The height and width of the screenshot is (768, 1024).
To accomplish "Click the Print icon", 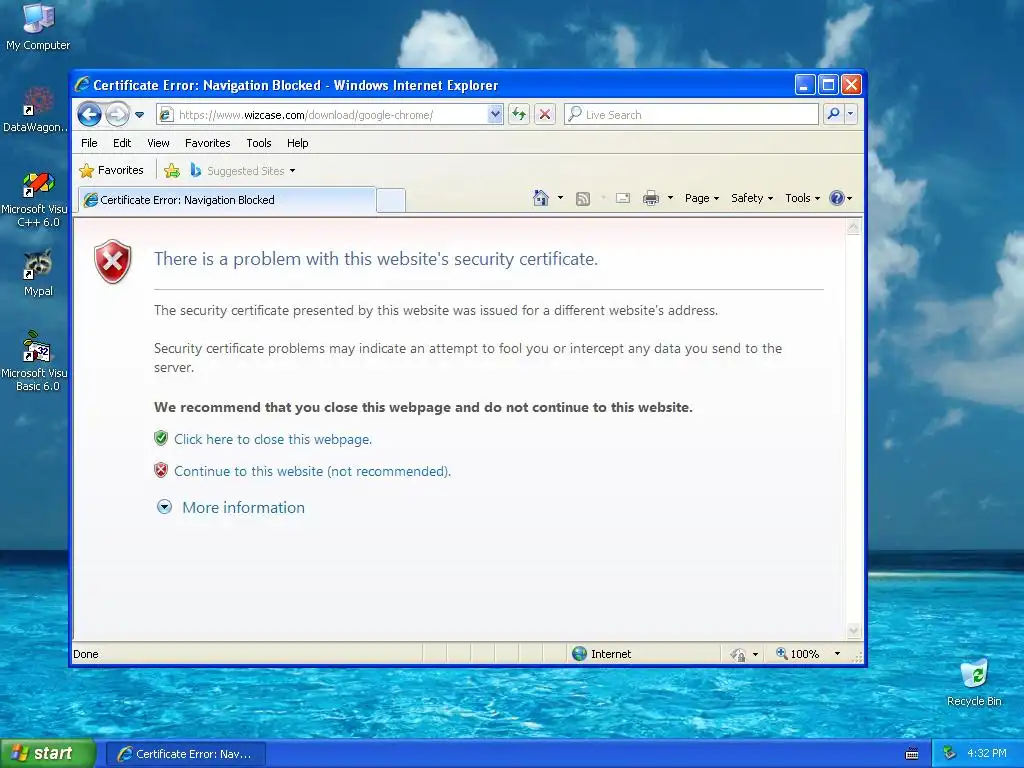I will click(651, 199).
